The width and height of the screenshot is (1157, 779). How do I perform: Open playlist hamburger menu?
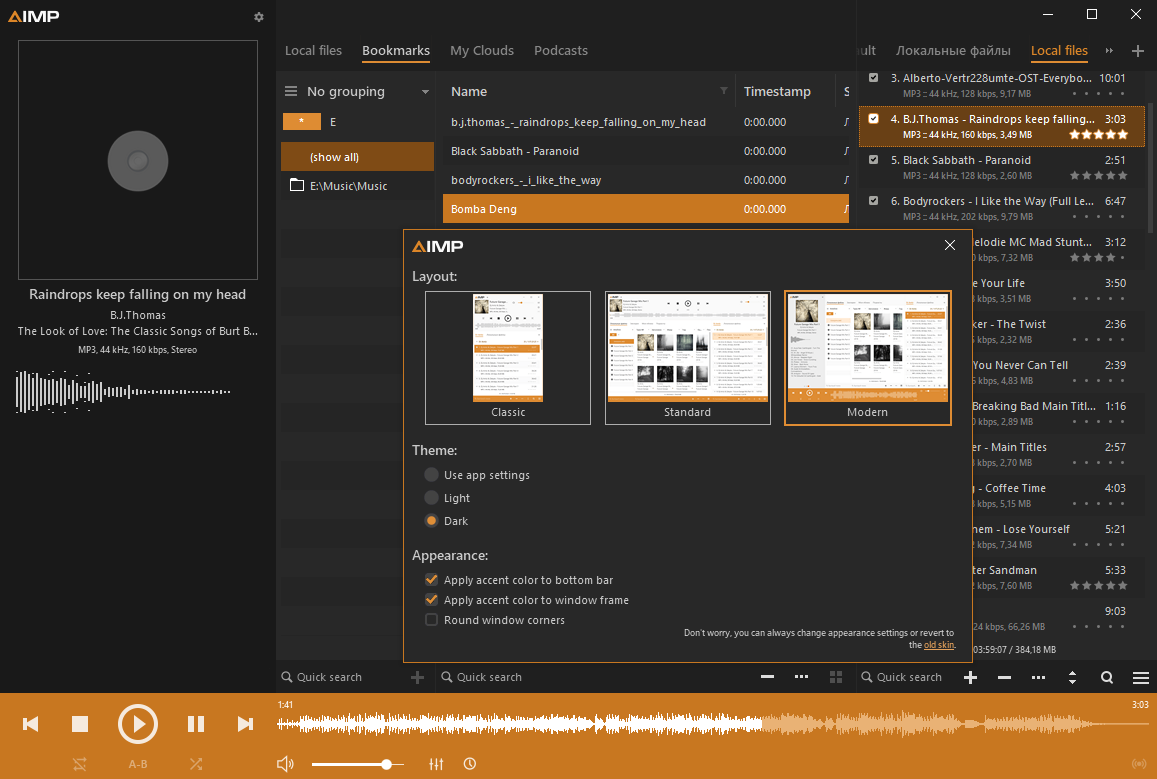click(1141, 677)
